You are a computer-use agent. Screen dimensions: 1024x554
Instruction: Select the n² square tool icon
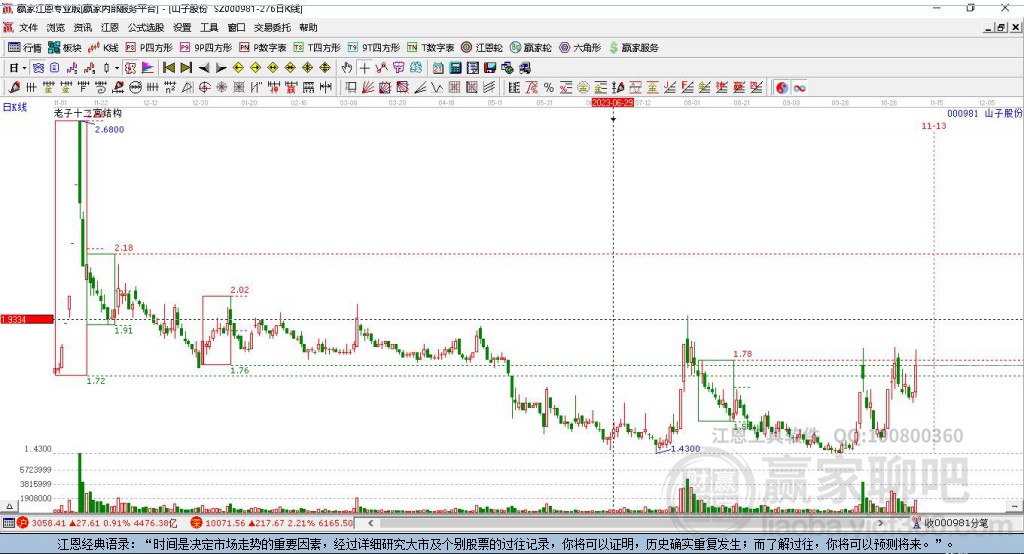pyautogui.click(x=170, y=88)
